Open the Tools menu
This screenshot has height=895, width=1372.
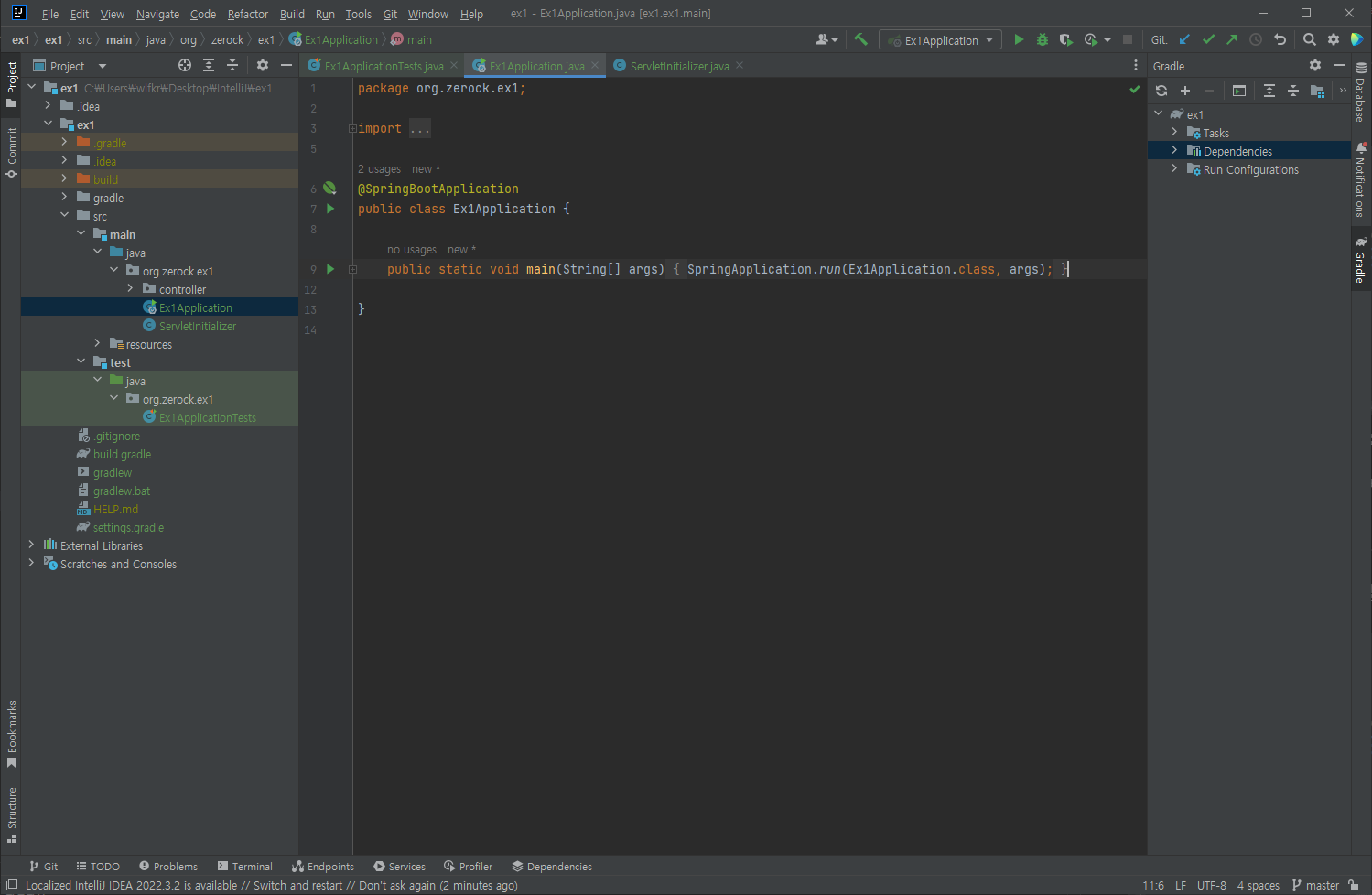[359, 14]
